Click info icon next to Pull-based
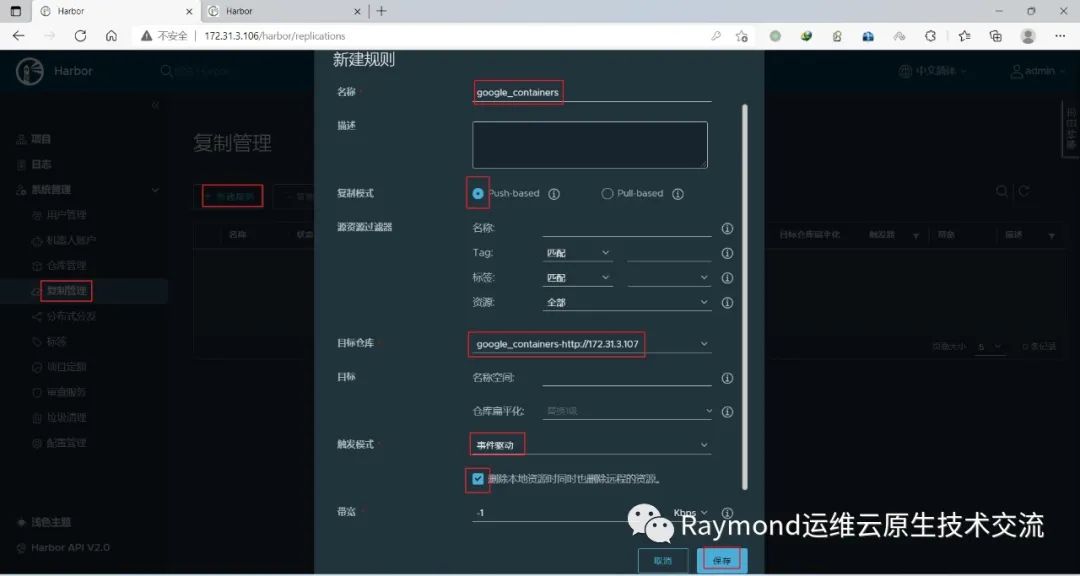This screenshot has height=576, width=1080. pyautogui.click(x=678, y=194)
